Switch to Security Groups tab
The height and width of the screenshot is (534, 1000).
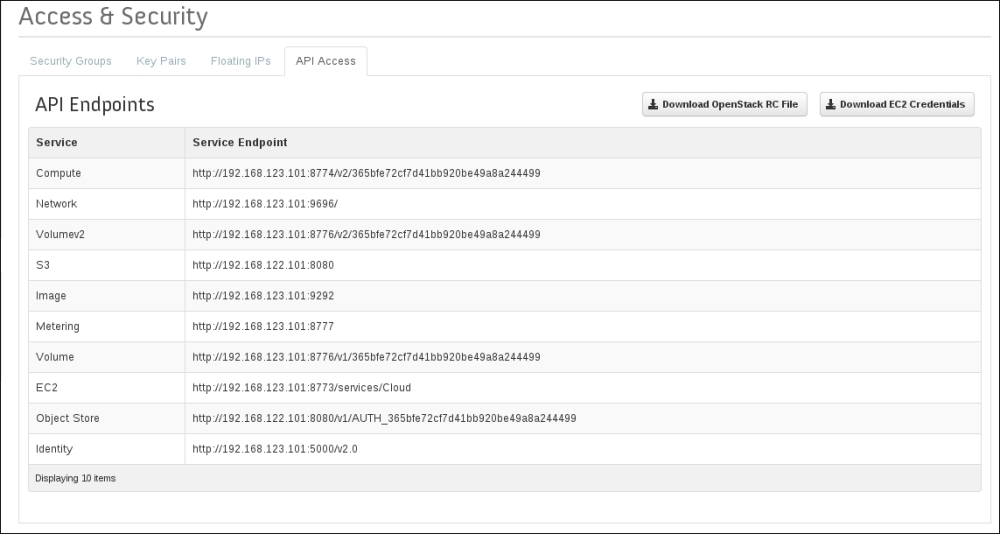click(71, 61)
